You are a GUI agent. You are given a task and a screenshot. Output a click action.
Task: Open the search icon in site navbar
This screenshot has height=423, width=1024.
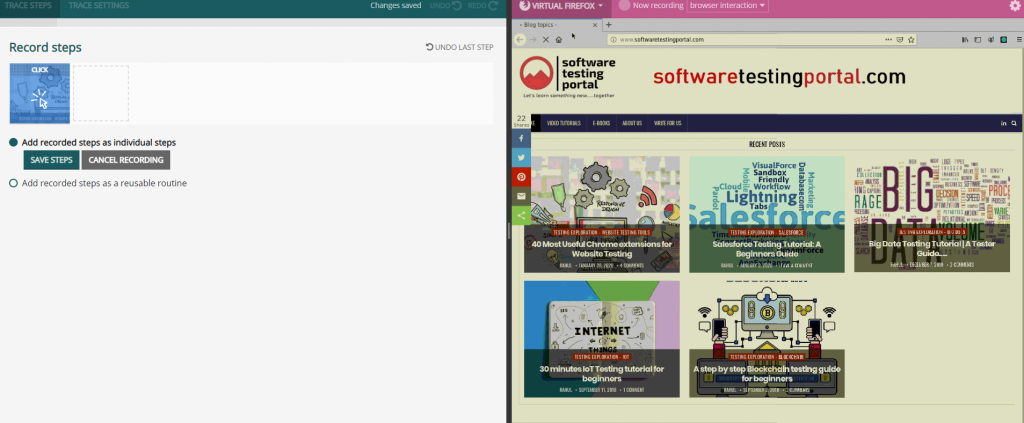pyautogui.click(x=1014, y=123)
